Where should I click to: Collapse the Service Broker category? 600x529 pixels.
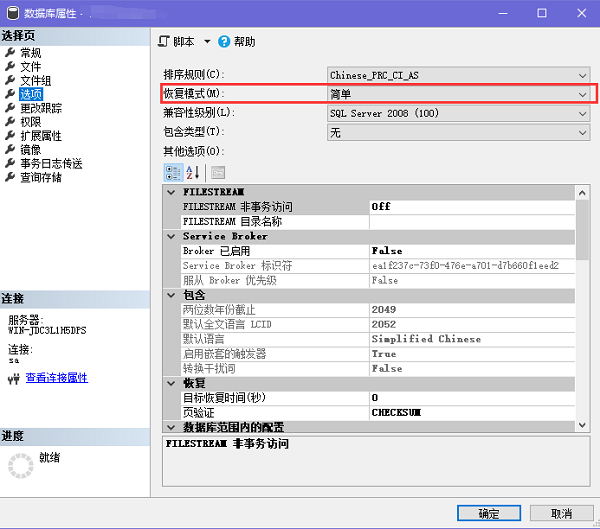pyautogui.click(x=172, y=236)
